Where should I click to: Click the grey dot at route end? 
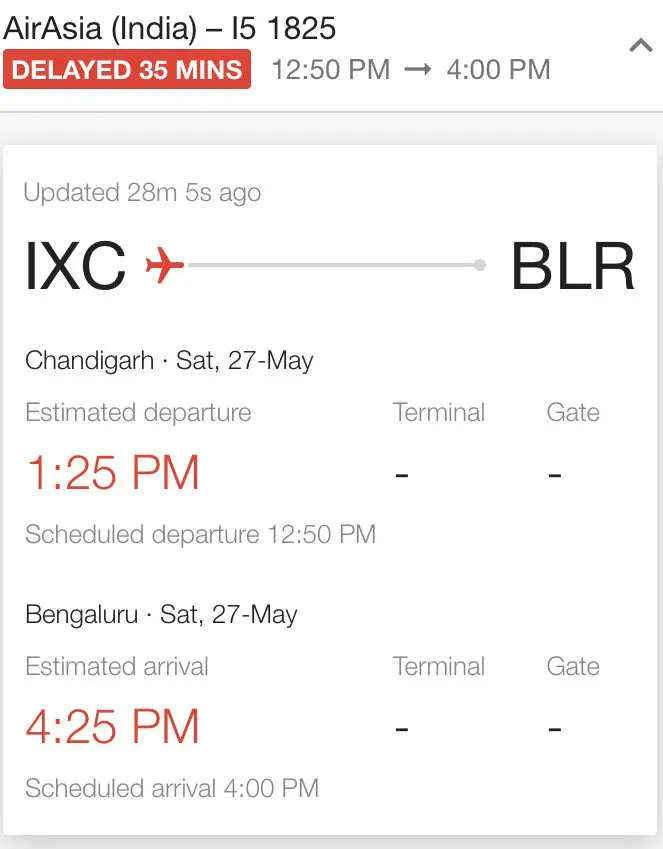coord(480,265)
